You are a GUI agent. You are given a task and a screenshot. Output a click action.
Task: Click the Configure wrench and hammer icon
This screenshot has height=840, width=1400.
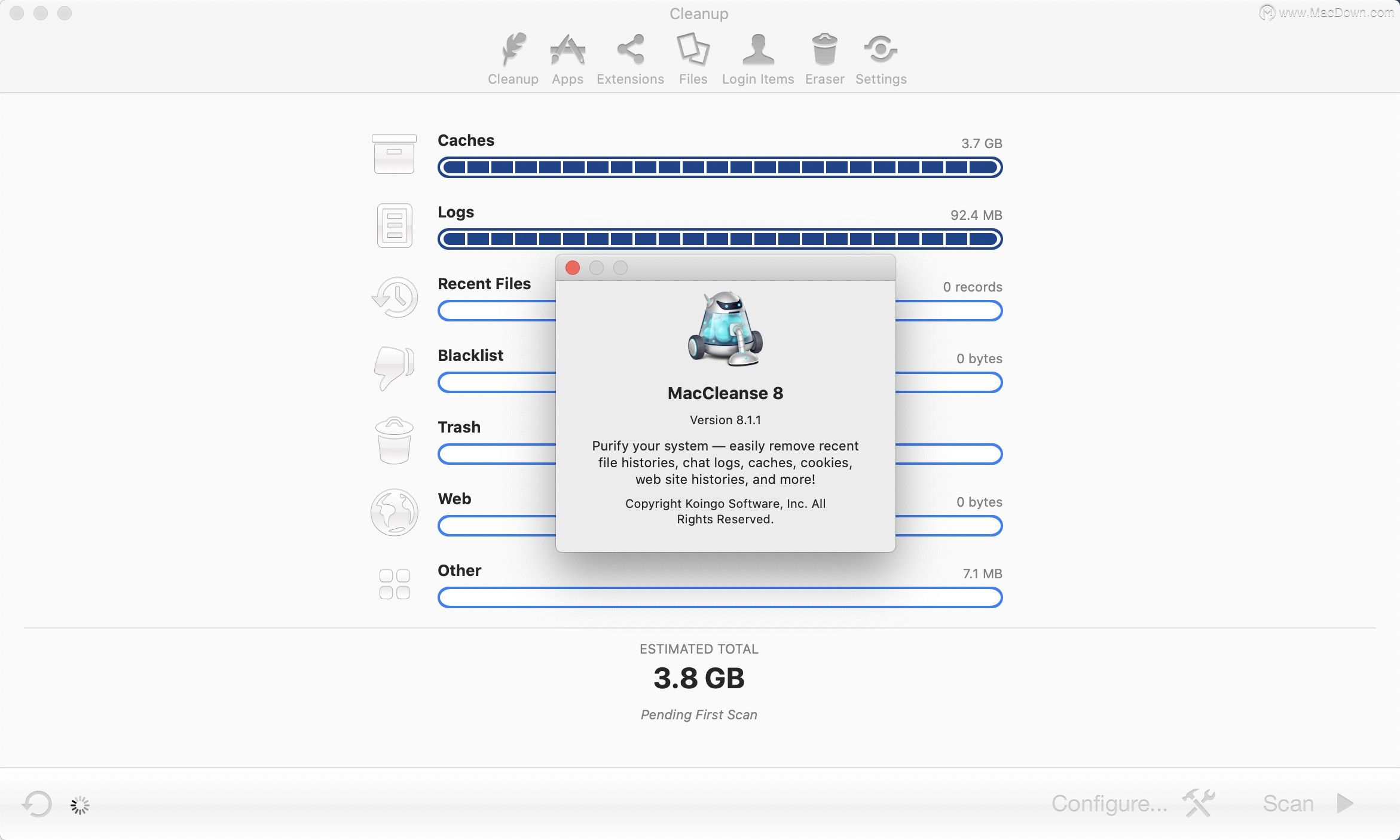[1198, 803]
